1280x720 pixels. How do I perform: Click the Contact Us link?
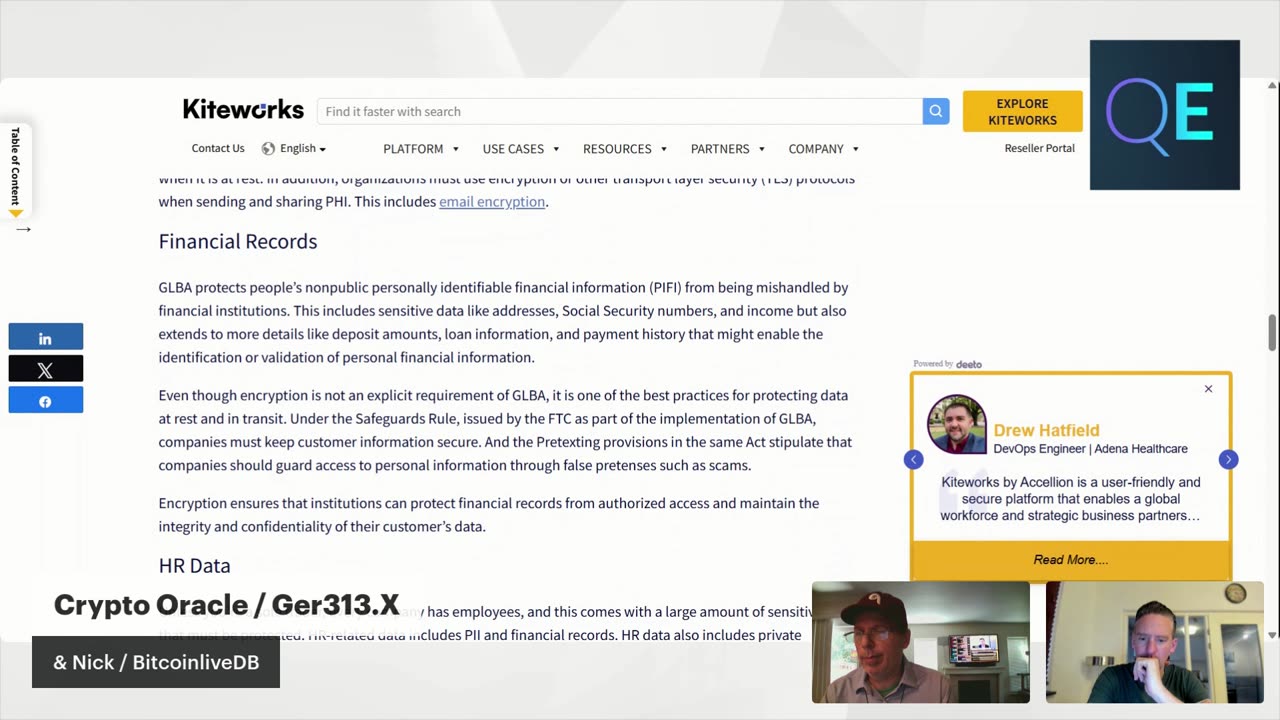tap(218, 148)
